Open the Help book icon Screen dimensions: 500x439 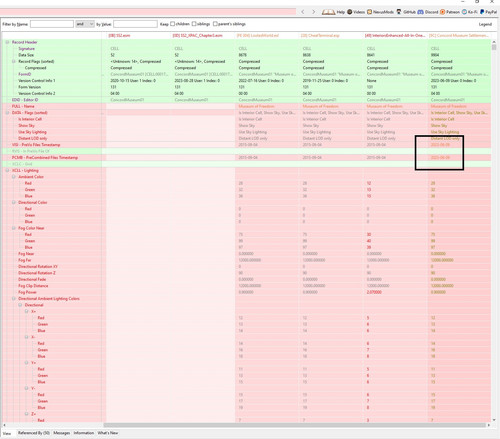[x=328, y=12]
